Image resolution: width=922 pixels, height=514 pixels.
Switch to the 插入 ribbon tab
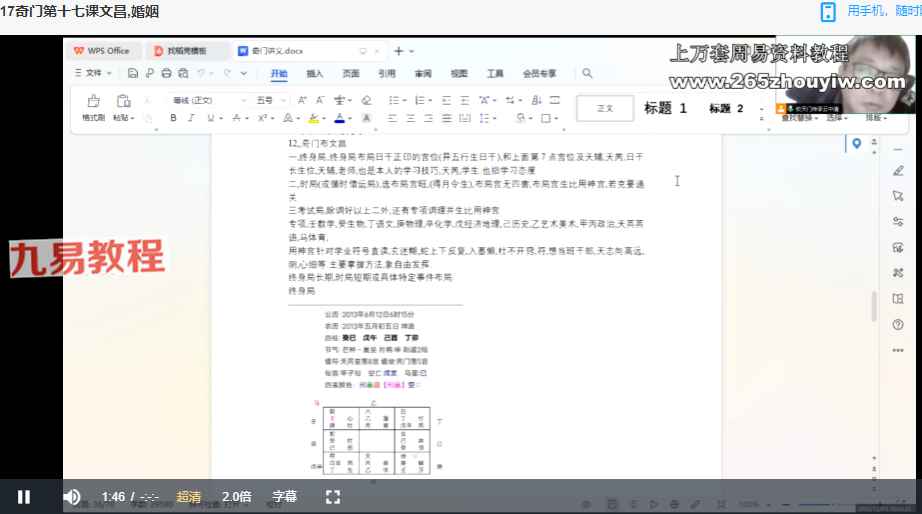(x=314, y=73)
